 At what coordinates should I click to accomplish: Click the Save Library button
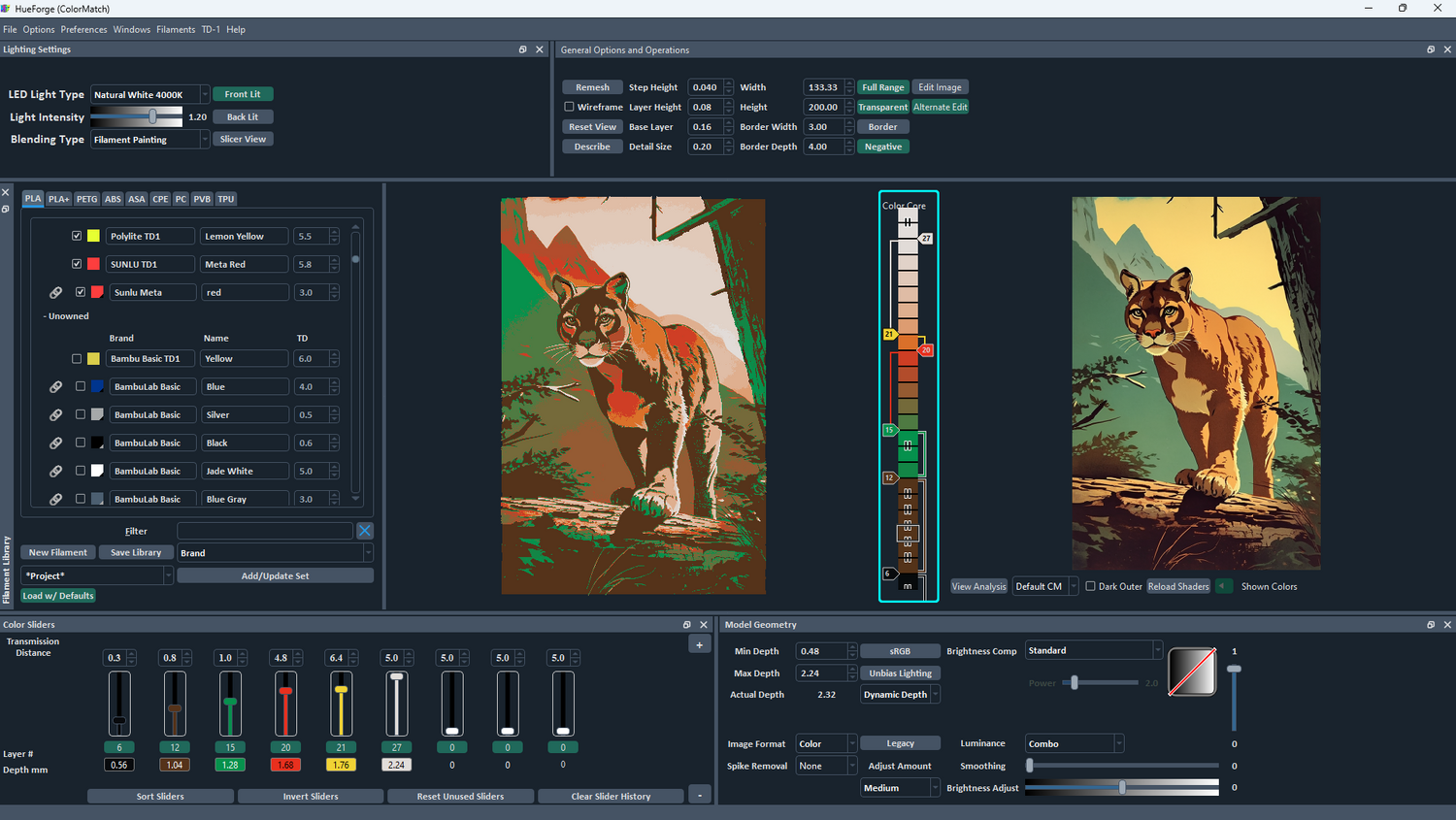tap(136, 552)
